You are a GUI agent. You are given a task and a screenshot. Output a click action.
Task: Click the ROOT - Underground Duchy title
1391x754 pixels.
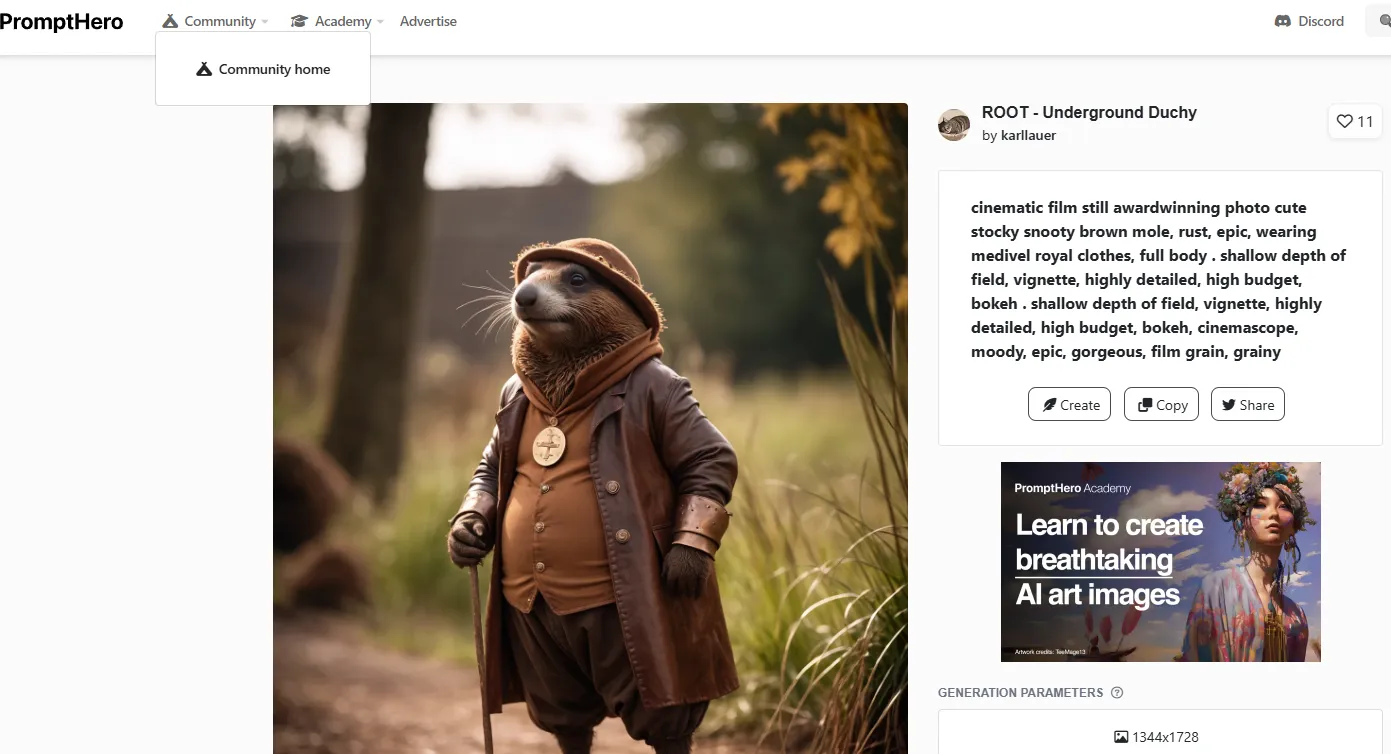[1089, 112]
